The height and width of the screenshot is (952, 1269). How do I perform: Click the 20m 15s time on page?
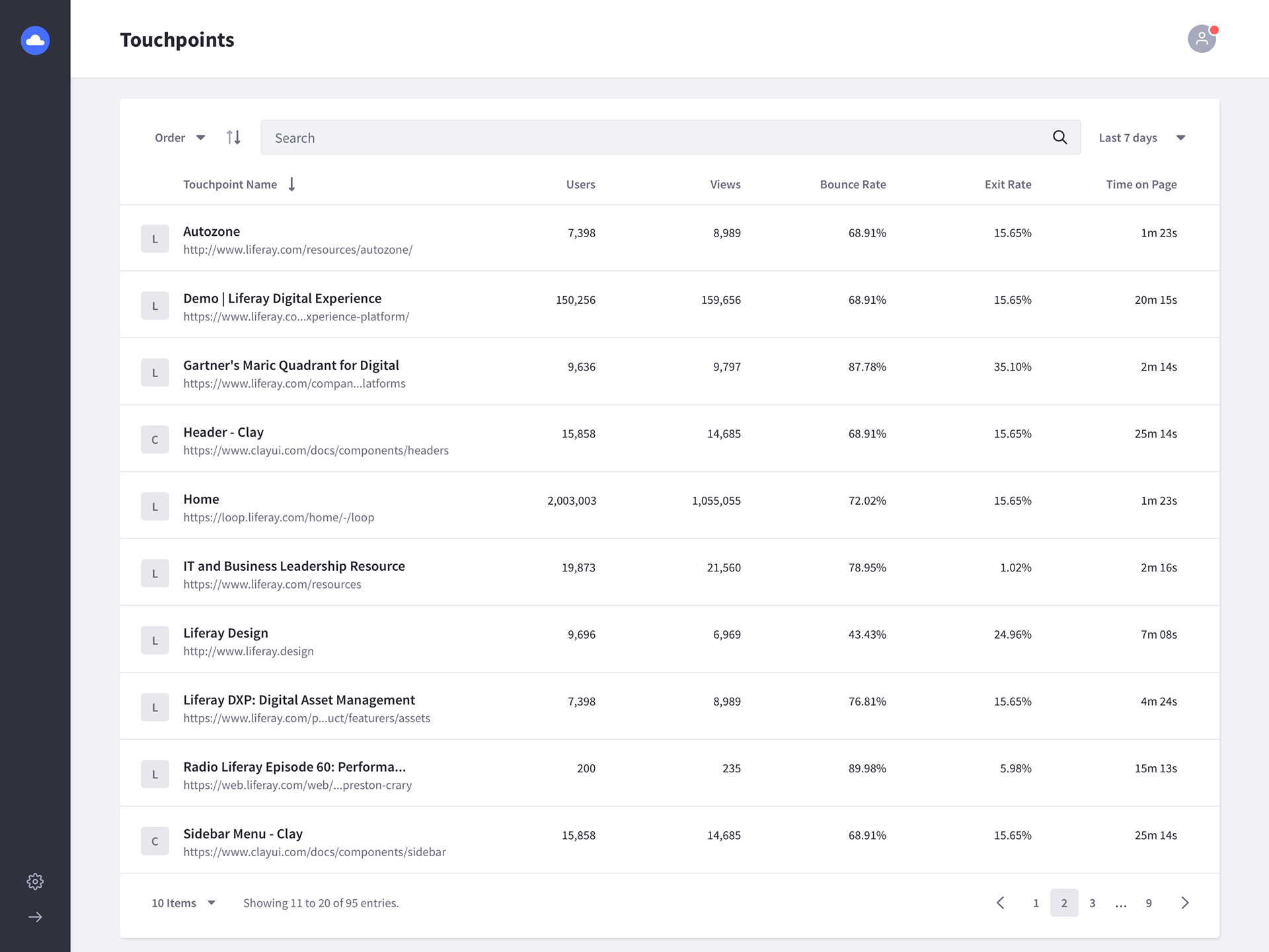click(1156, 300)
